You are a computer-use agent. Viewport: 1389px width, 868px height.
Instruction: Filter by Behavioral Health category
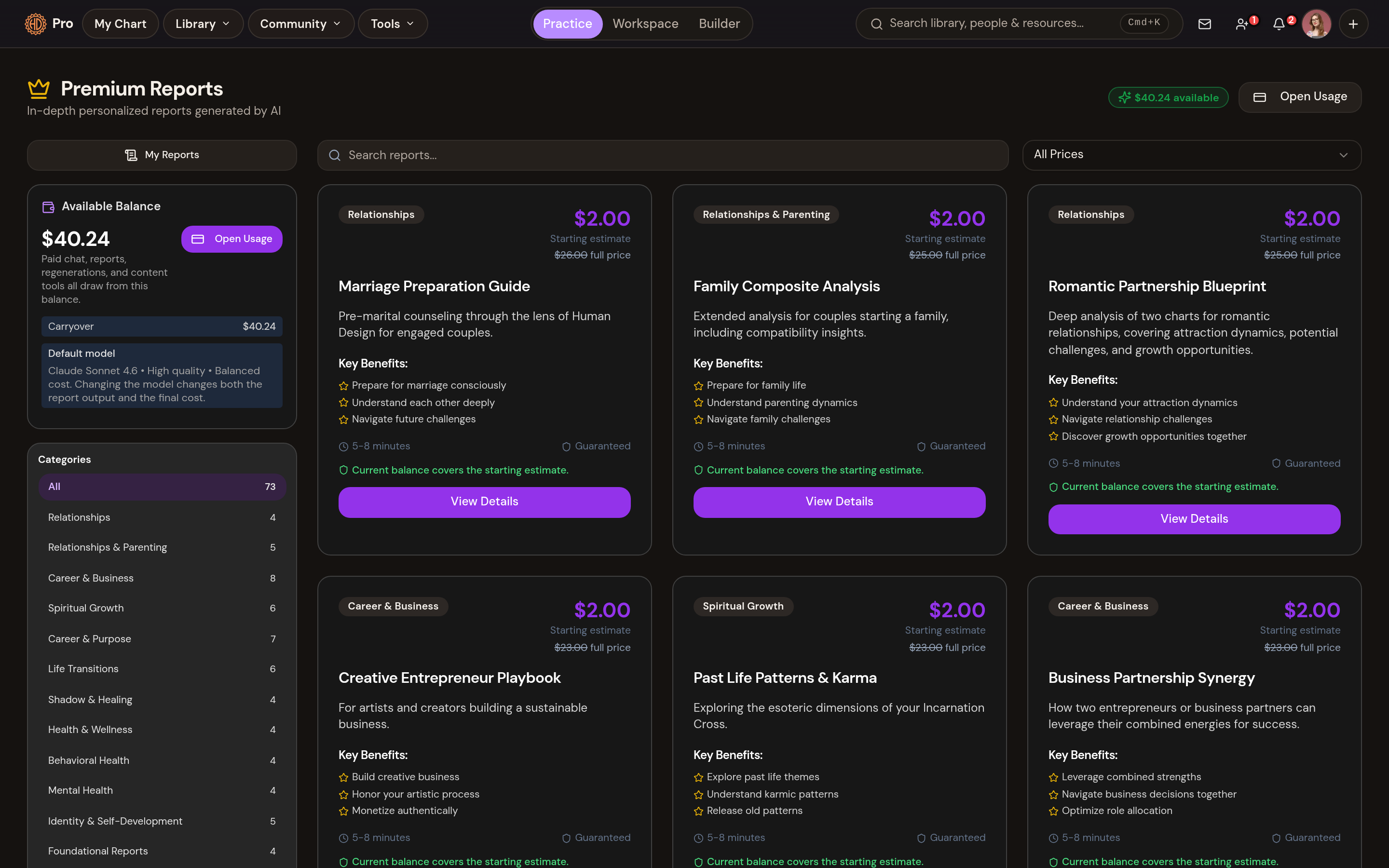pyautogui.click(x=162, y=760)
